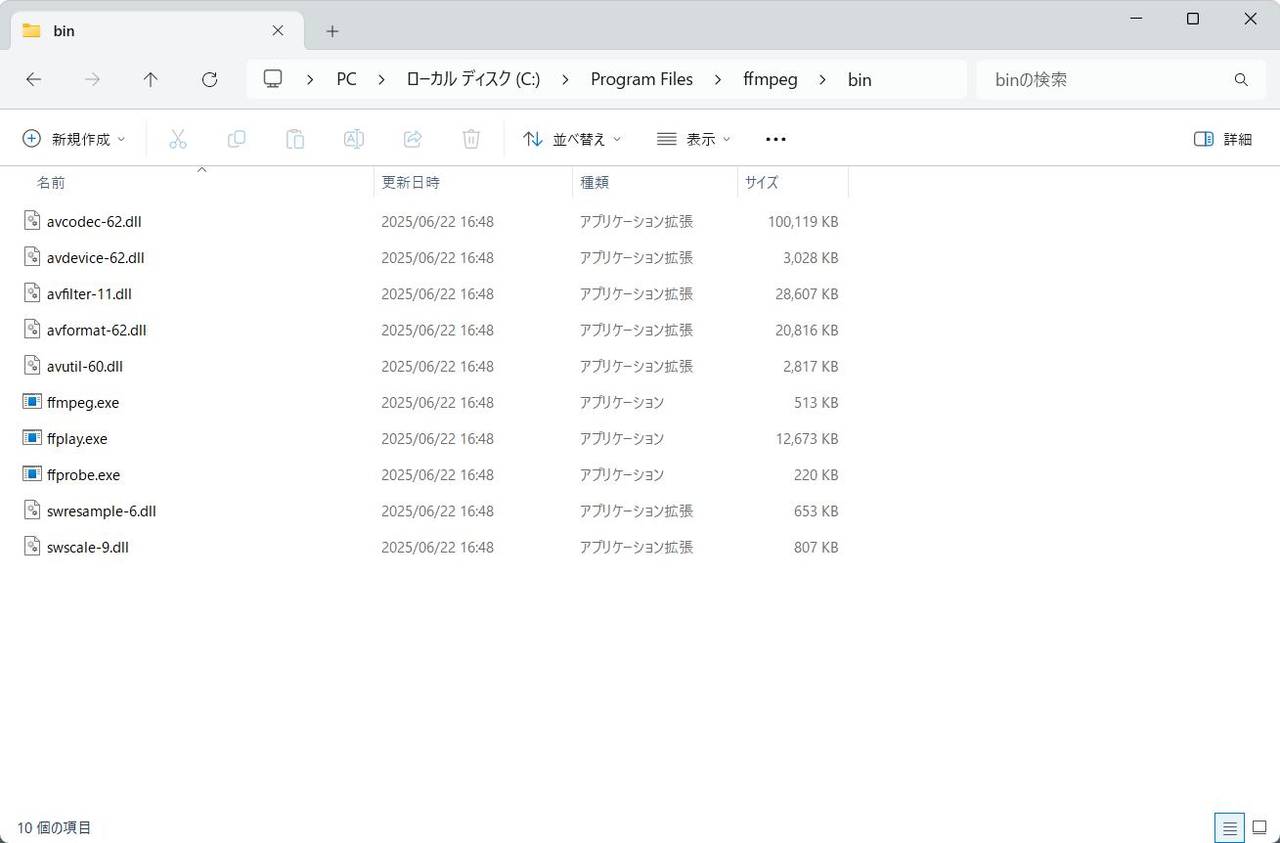1280x843 pixels.
Task: Click the forward navigation arrow
Action: (92, 79)
